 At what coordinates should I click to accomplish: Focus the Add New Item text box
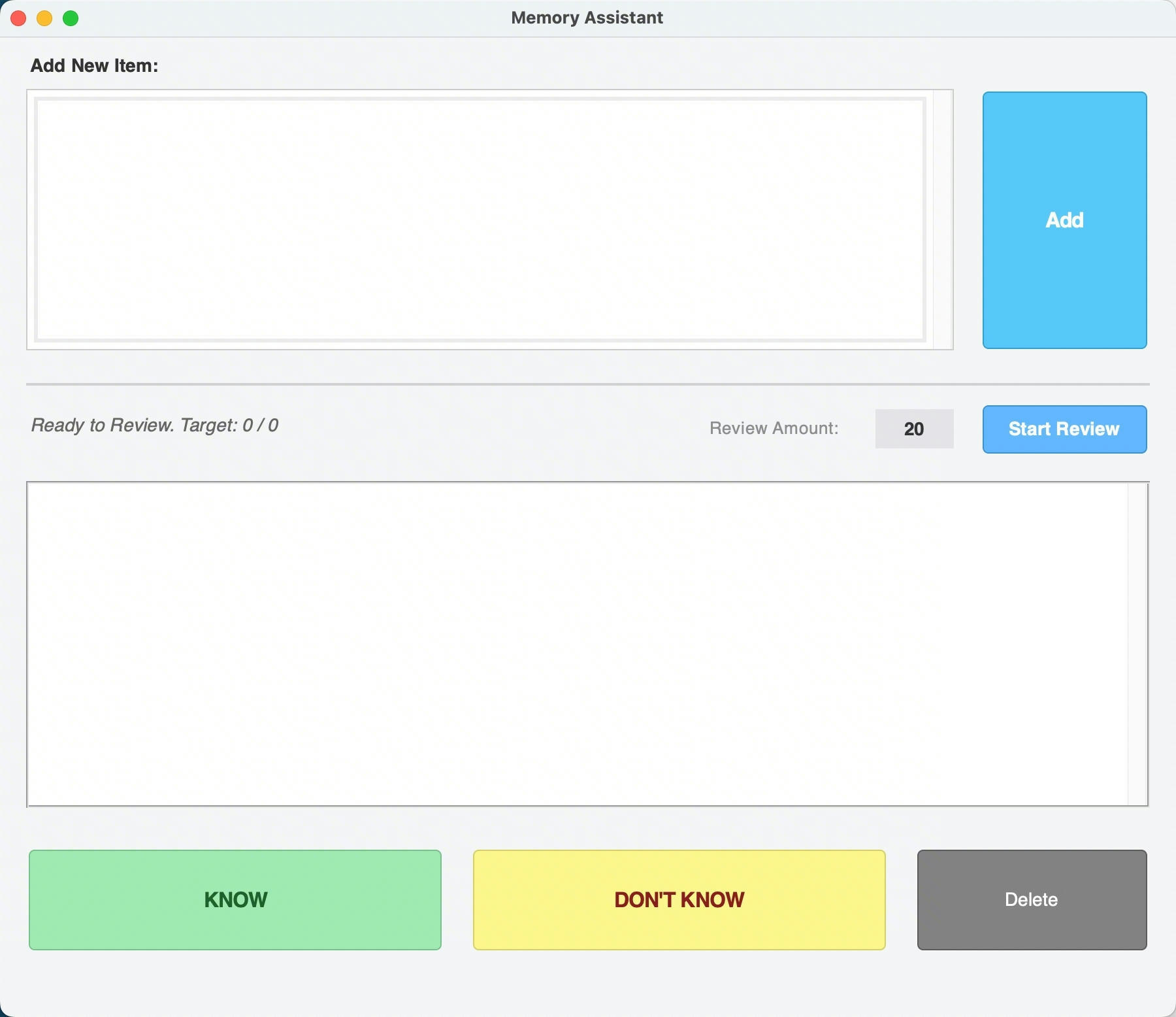click(480, 220)
